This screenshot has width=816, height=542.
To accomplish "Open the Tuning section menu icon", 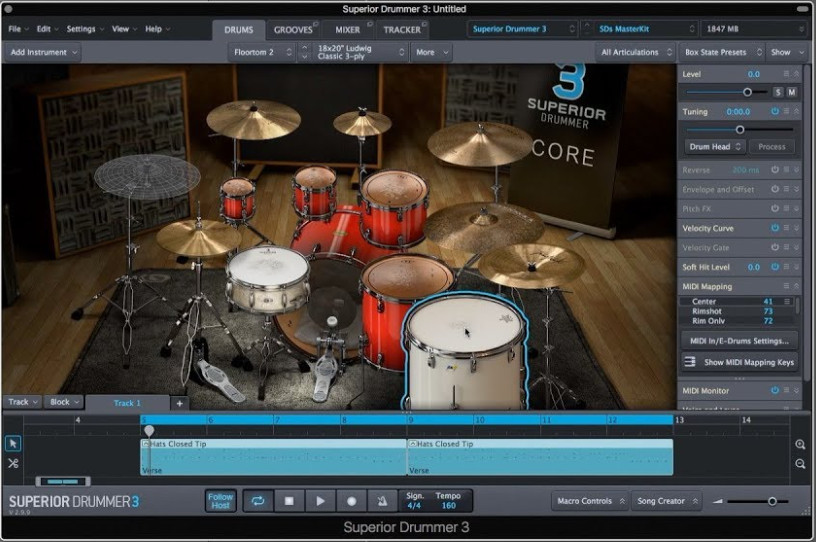I will point(786,111).
